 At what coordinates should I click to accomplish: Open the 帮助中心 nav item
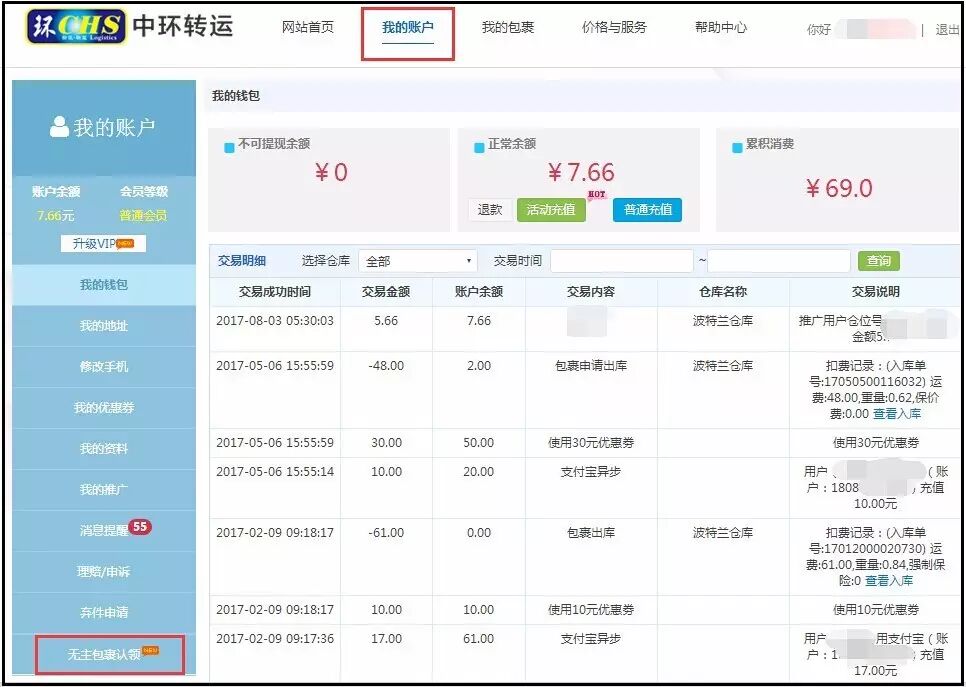[721, 28]
